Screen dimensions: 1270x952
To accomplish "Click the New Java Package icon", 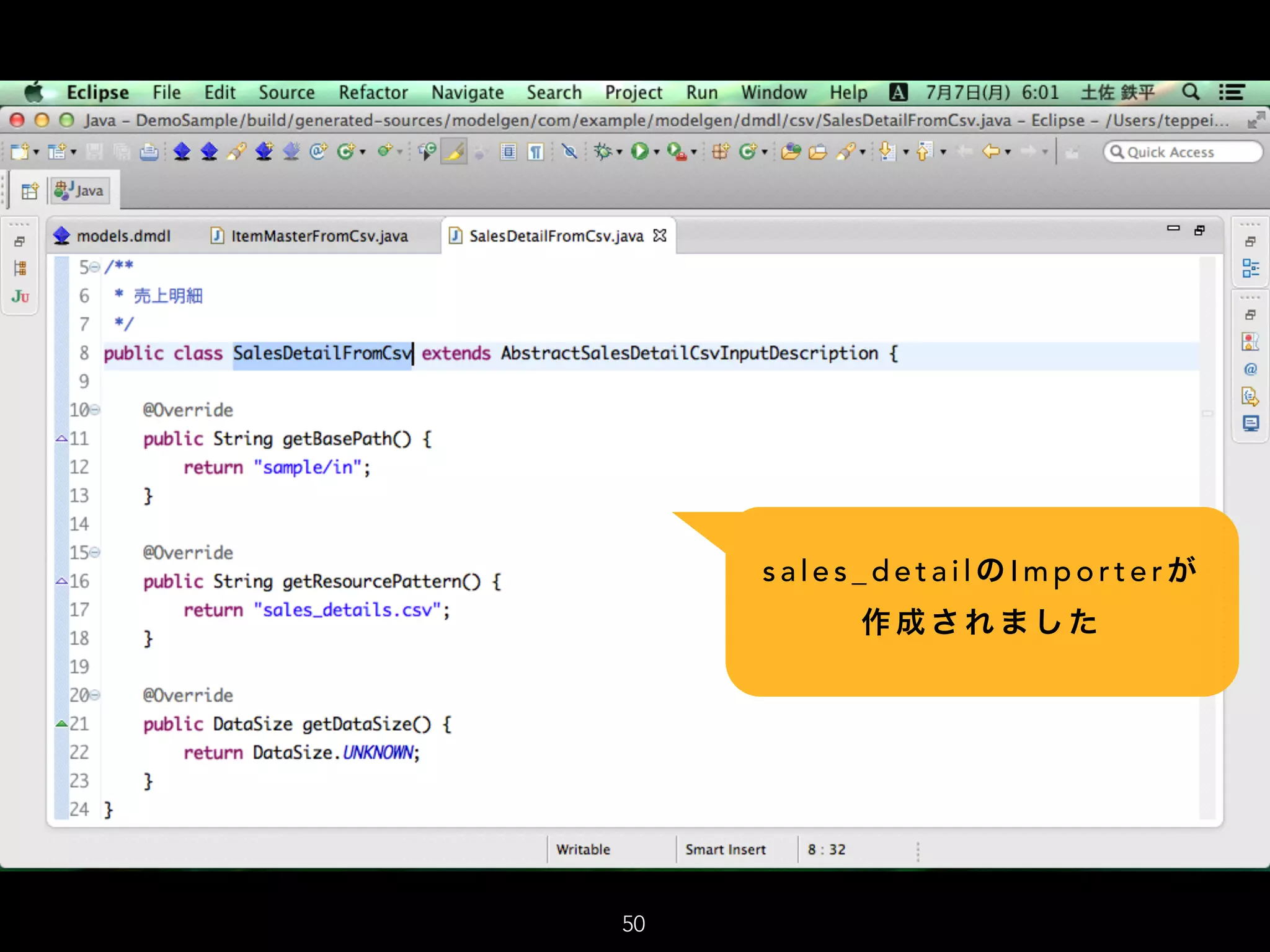I will coord(720,151).
